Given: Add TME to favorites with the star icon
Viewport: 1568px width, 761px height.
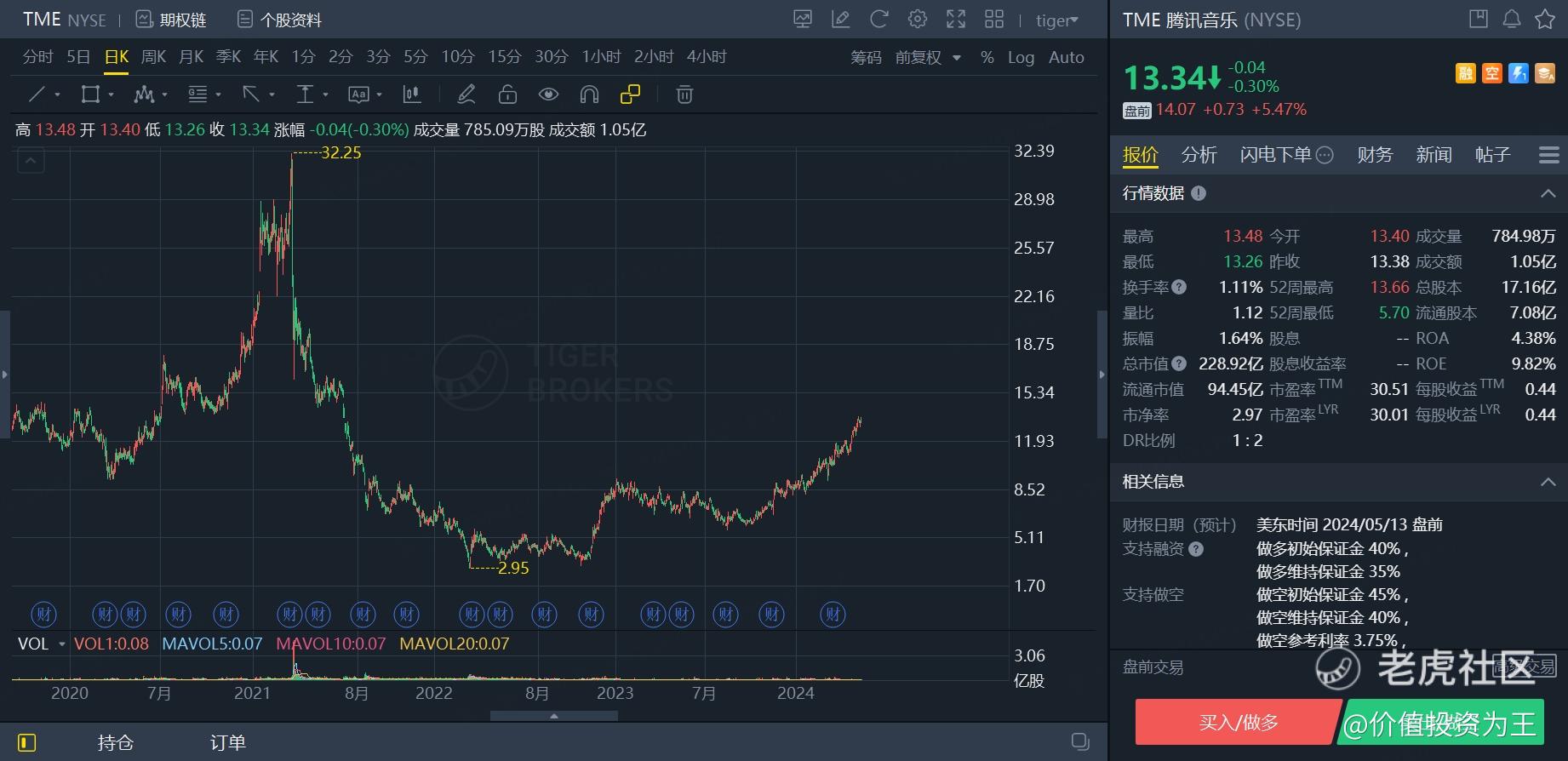Looking at the screenshot, I should [1545, 19].
